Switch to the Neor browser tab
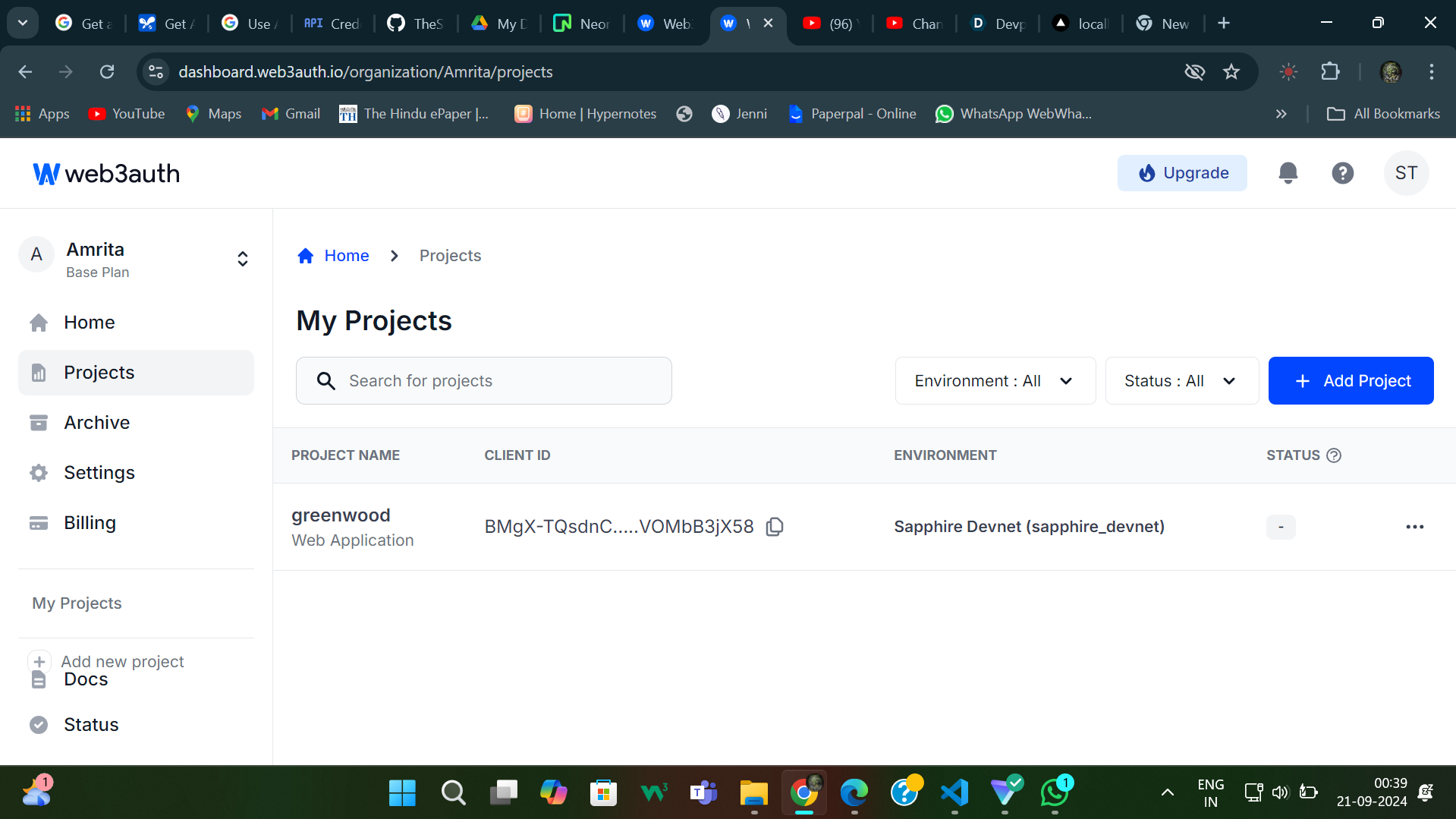 coord(582,24)
